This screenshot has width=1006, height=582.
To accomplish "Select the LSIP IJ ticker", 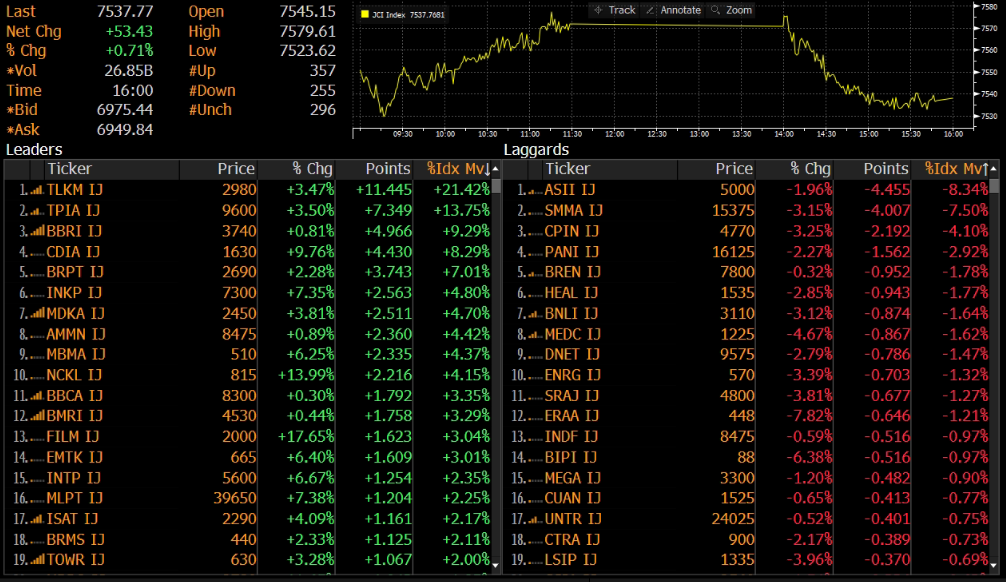I will pos(570,560).
